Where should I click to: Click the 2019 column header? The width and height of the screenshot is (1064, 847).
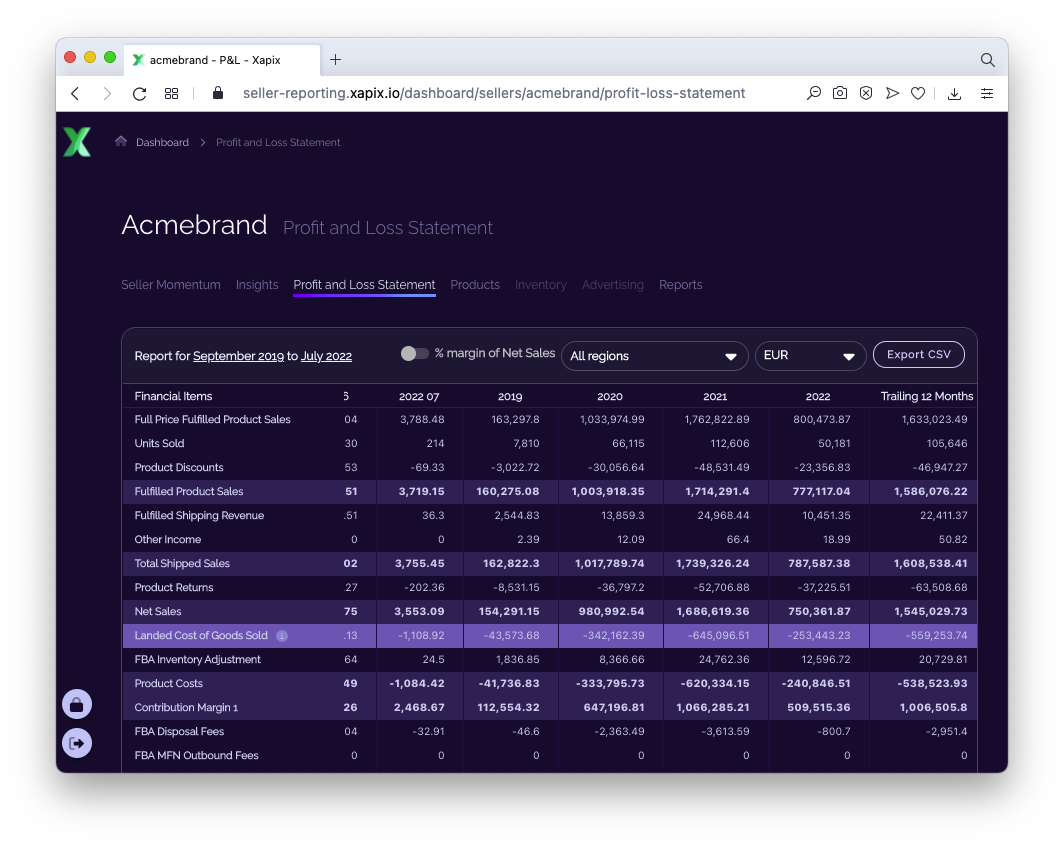tap(510, 396)
